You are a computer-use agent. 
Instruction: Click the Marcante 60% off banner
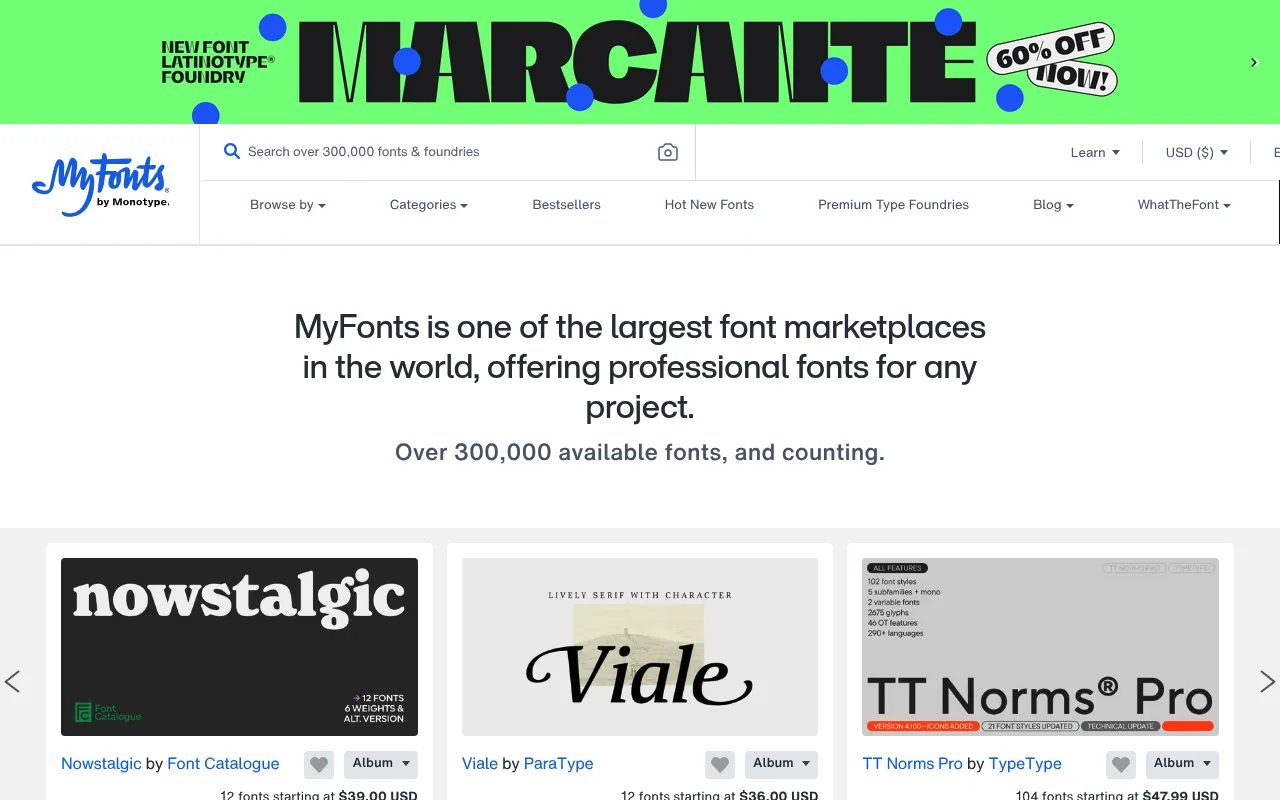(640, 62)
